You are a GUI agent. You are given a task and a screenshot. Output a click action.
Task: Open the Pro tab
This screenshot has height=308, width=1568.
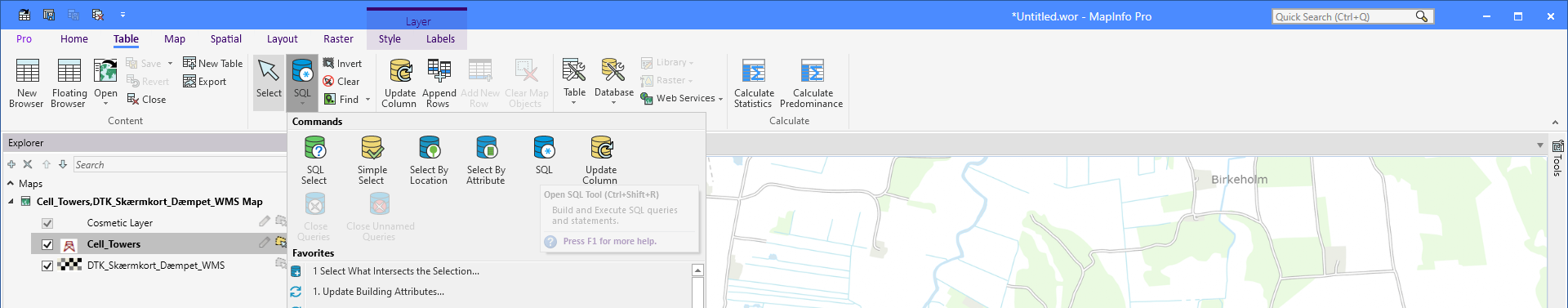coord(24,38)
